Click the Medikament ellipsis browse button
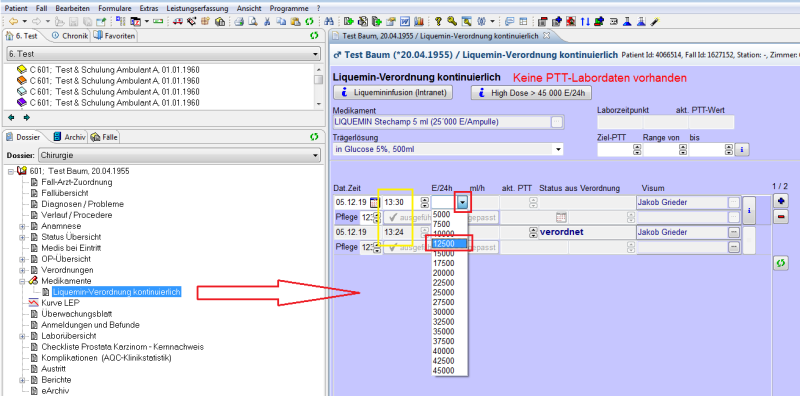 (557, 121)
